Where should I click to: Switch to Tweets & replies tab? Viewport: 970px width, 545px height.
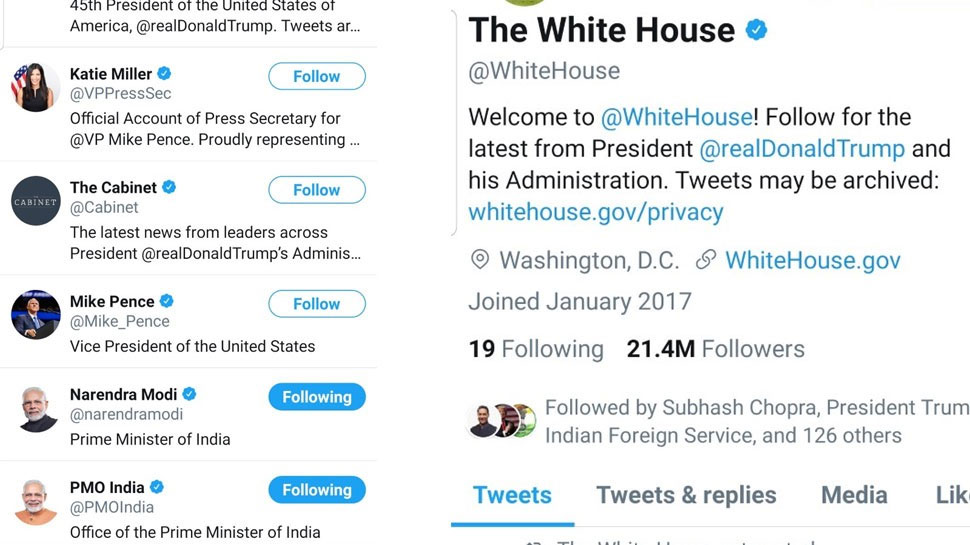point(686,496)
